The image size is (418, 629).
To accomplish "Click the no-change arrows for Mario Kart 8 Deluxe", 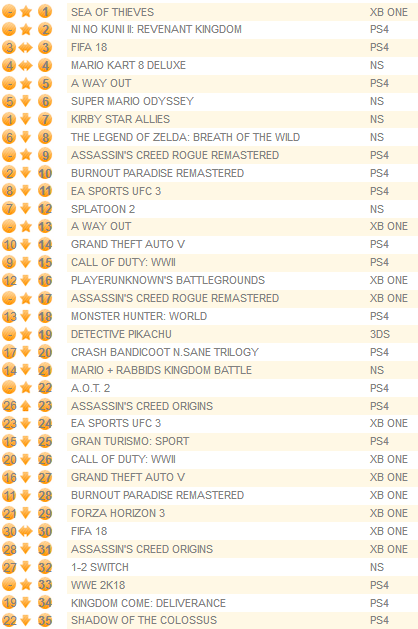I will coord(26,65).
